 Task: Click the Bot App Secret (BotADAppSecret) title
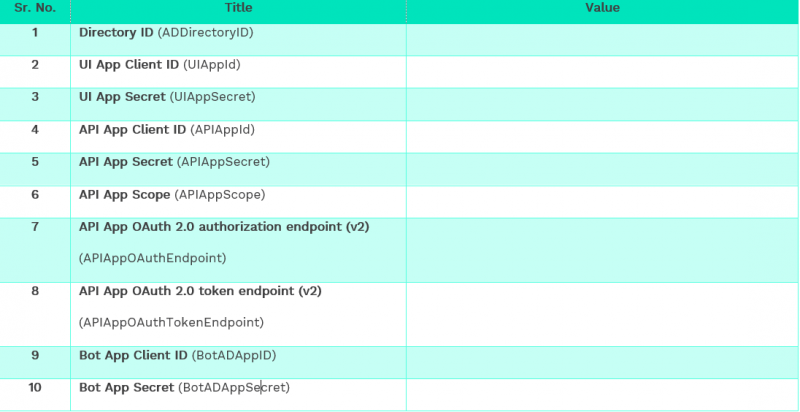184,388
